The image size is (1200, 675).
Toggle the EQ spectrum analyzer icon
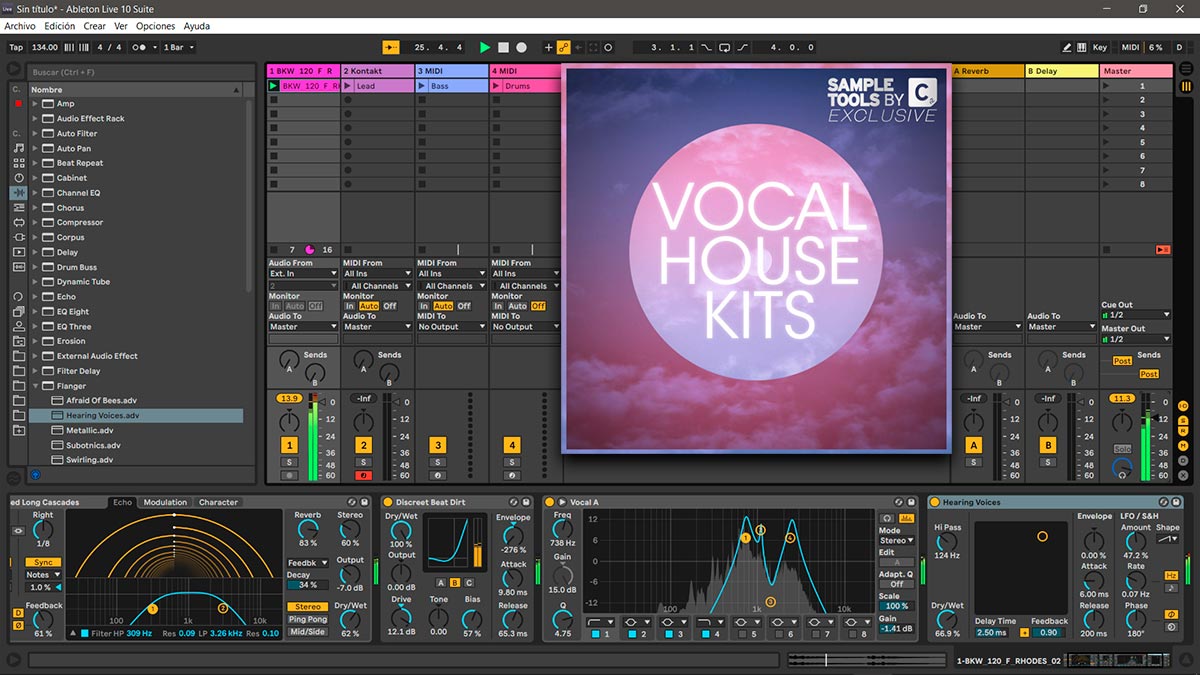tap(907, 517)
